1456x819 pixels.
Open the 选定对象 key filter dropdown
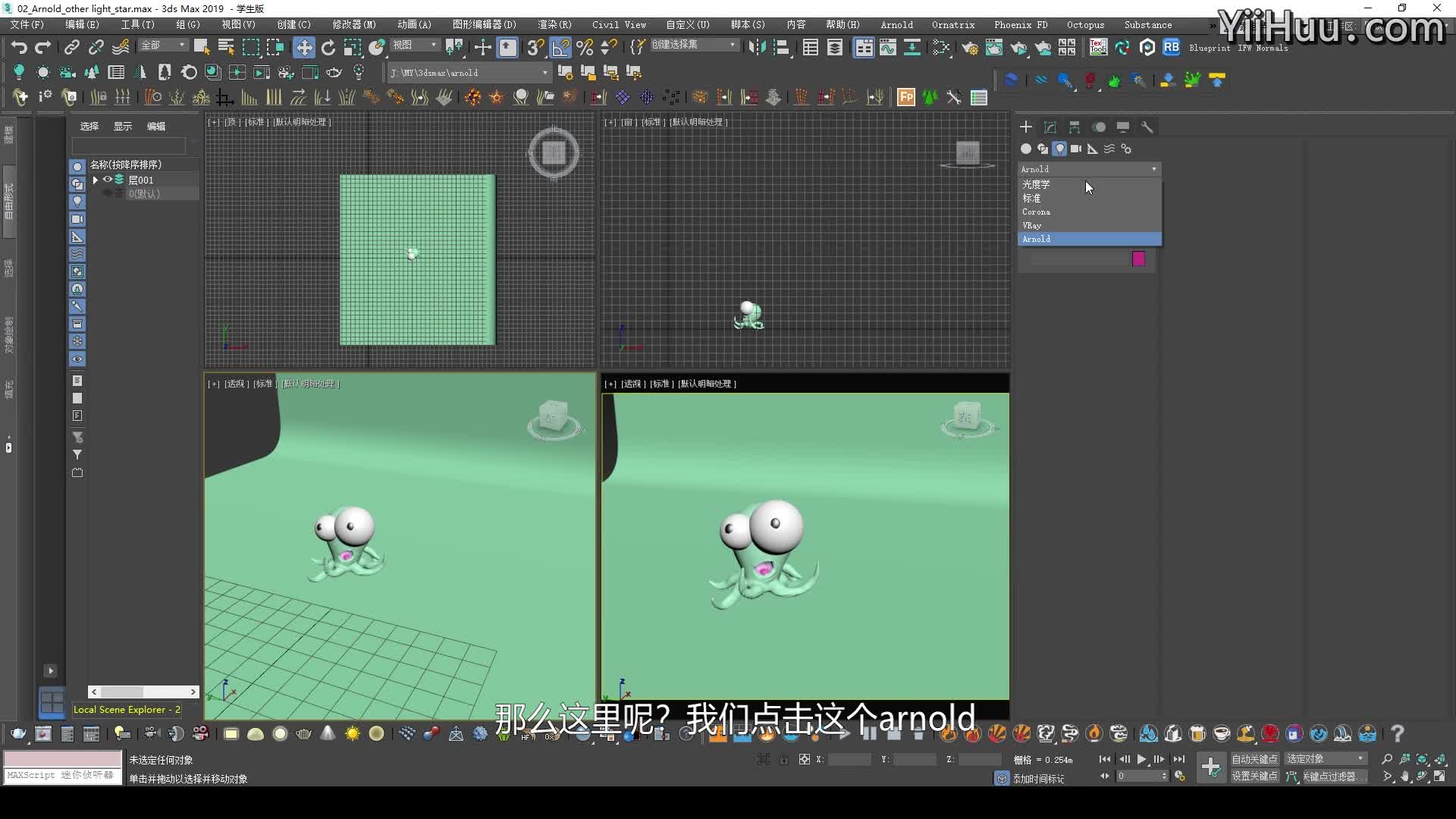pyautogui.click(x=1325, y=759)
